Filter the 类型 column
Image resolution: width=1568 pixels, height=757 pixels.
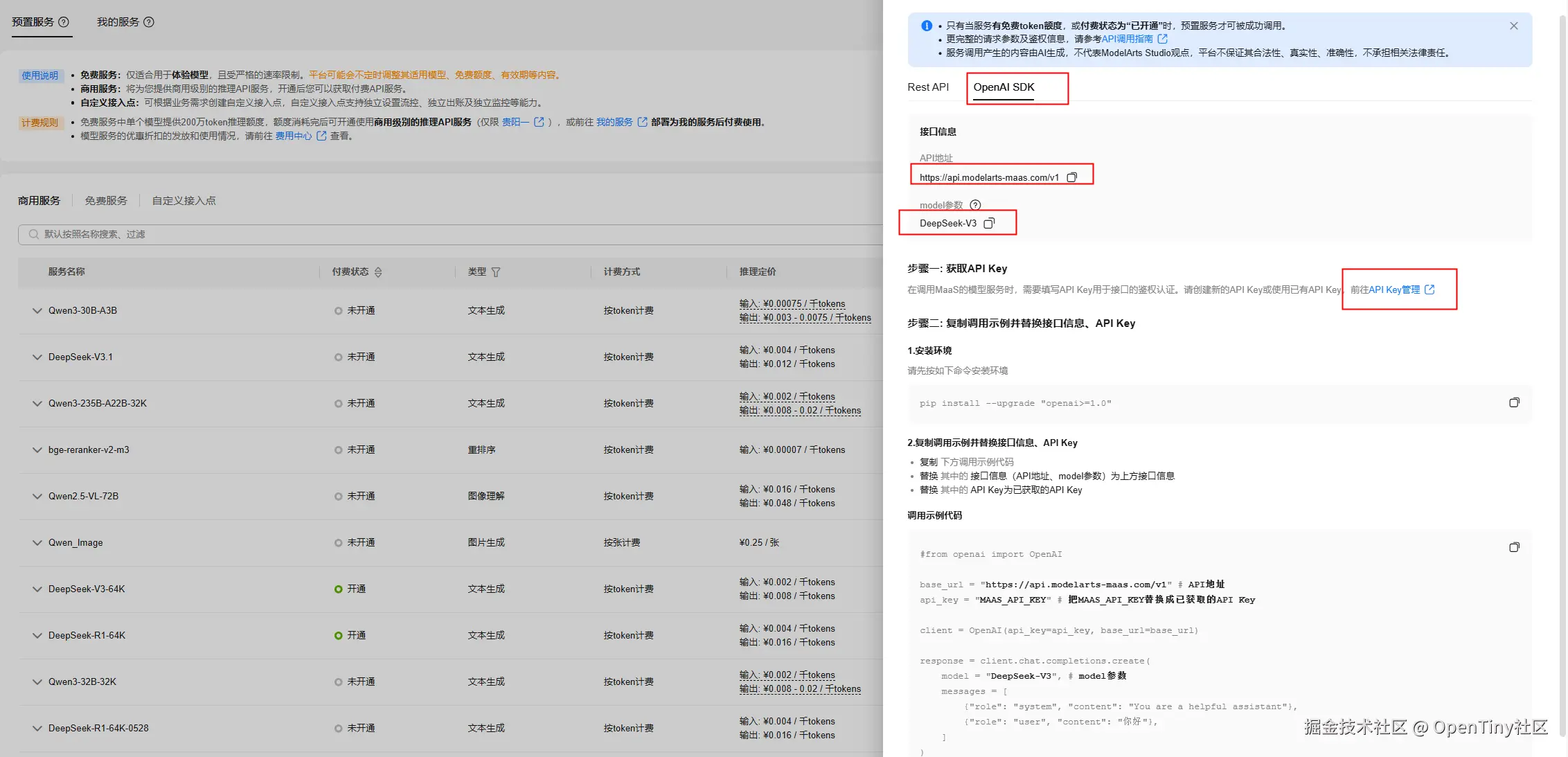click(496, 272)
